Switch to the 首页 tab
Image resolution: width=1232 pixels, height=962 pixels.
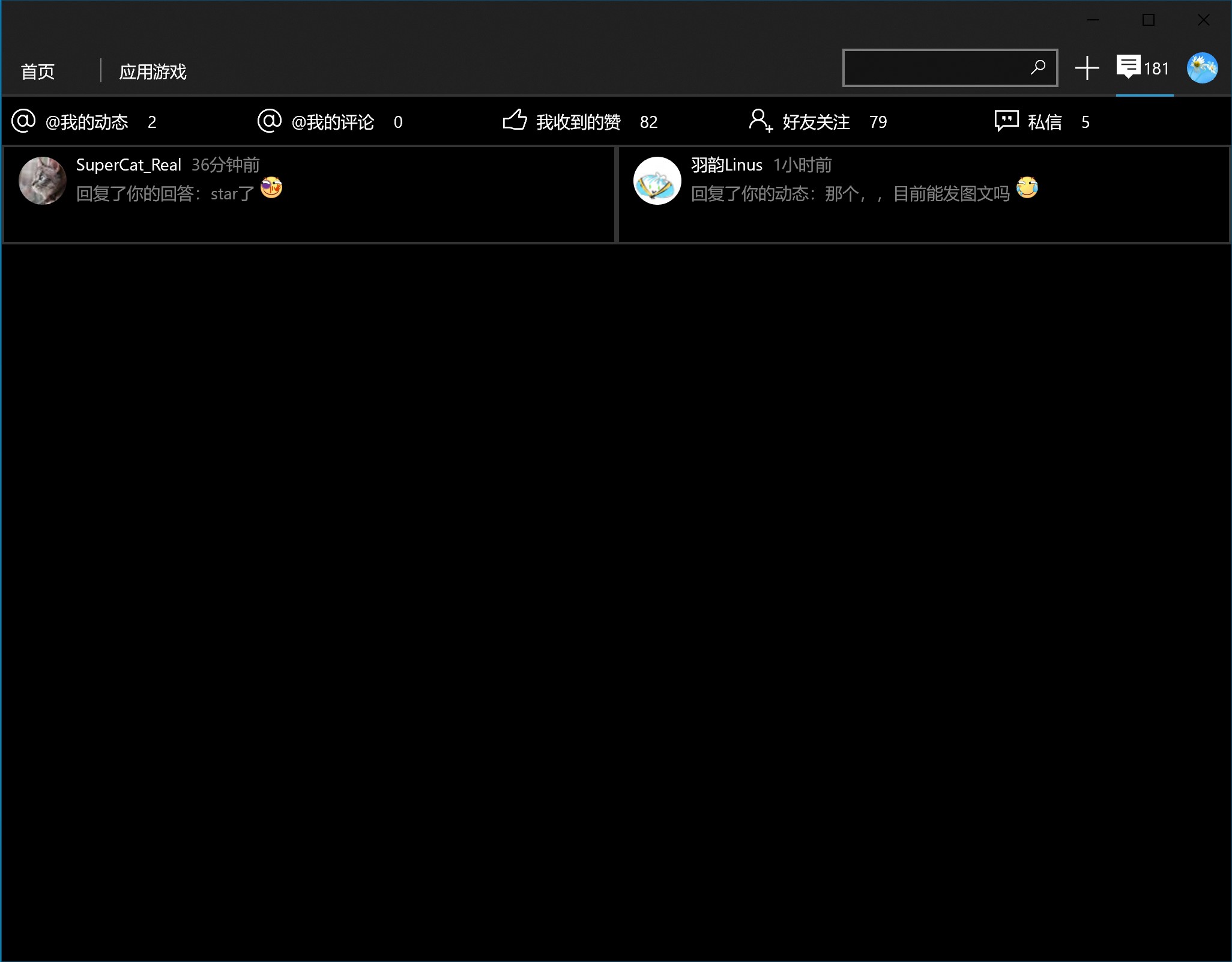point(38,72)
